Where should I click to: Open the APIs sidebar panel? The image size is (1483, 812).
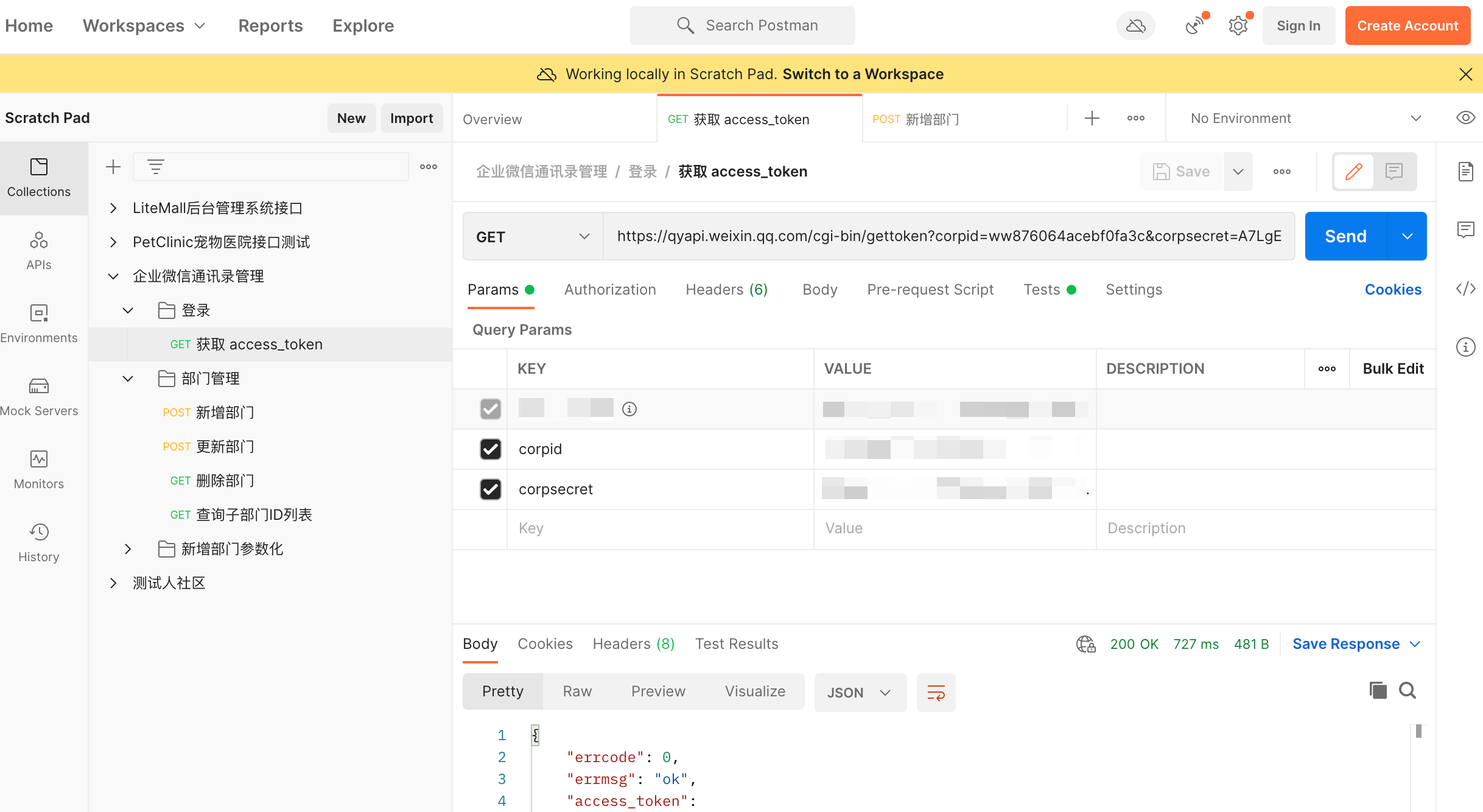point(39,251)
